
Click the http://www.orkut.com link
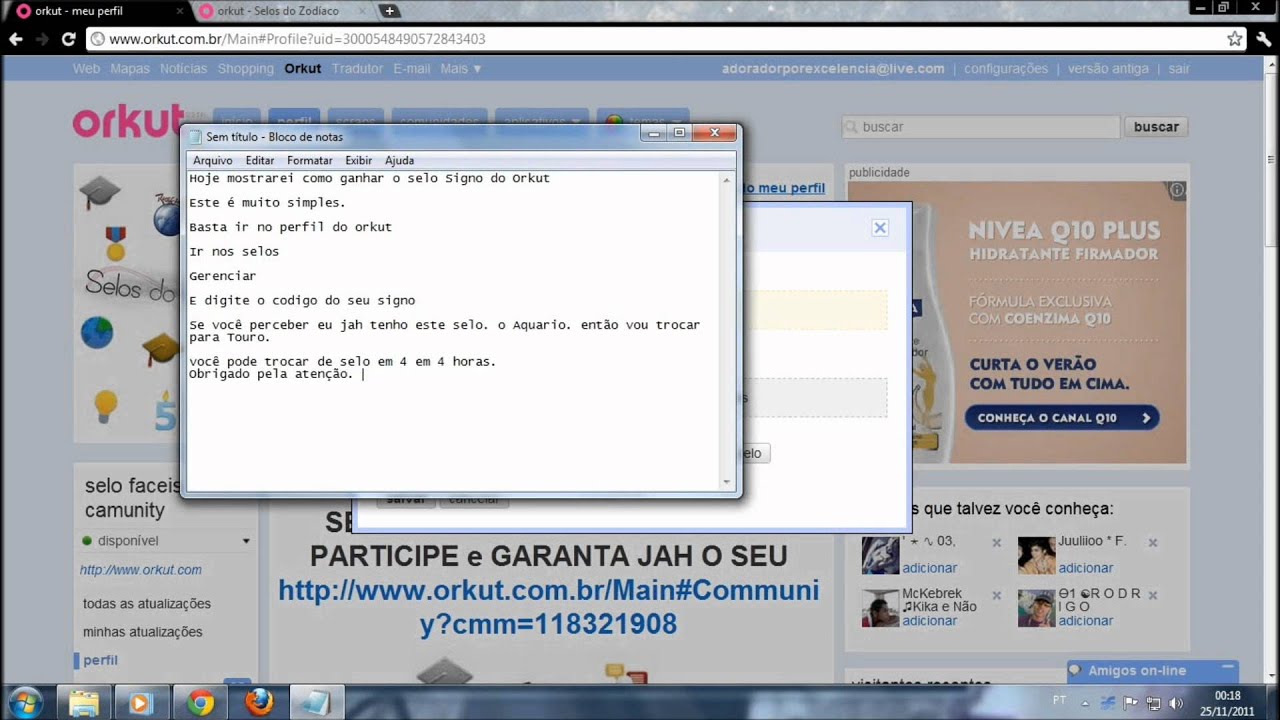141,570
